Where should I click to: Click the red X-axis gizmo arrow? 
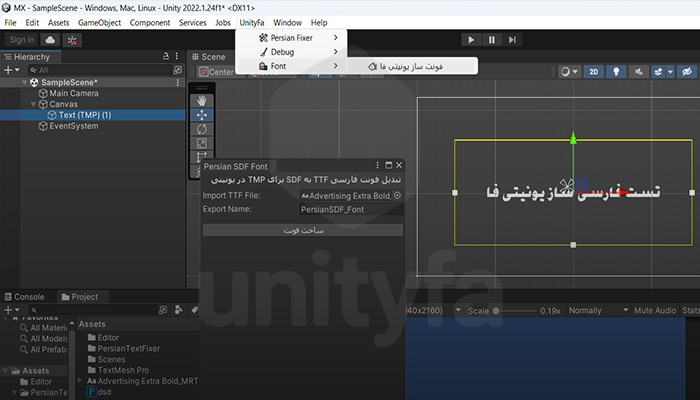(x=625, y=192)
